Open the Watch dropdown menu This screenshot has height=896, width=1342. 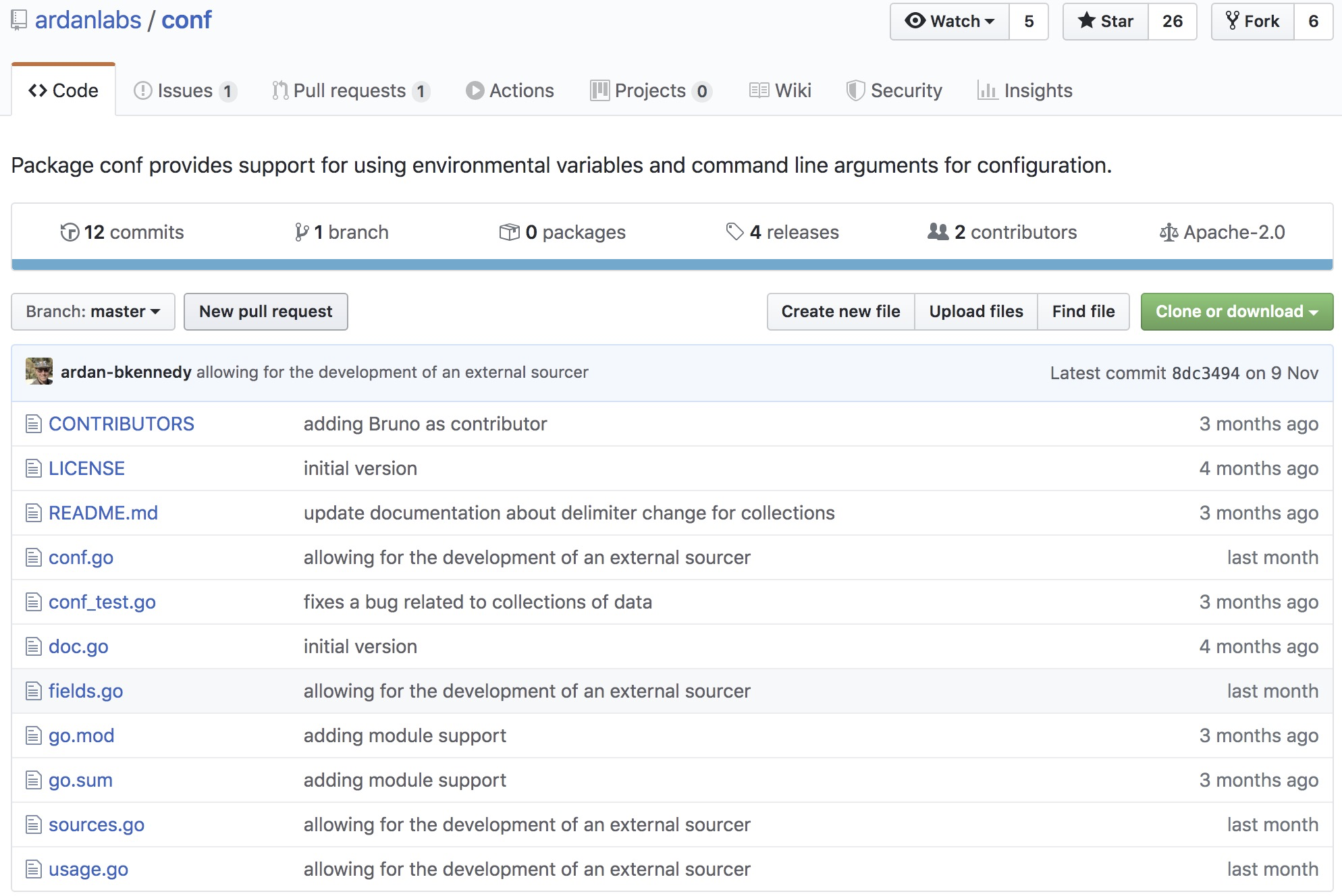click(x=949, y=22)
